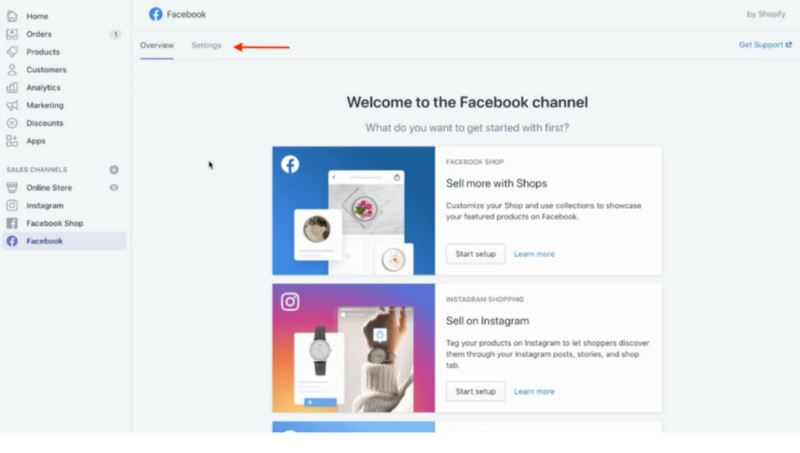The height and width of the screenshot is (453, 800).
Task: Click the by Shopify text
Action: point(766,14)
